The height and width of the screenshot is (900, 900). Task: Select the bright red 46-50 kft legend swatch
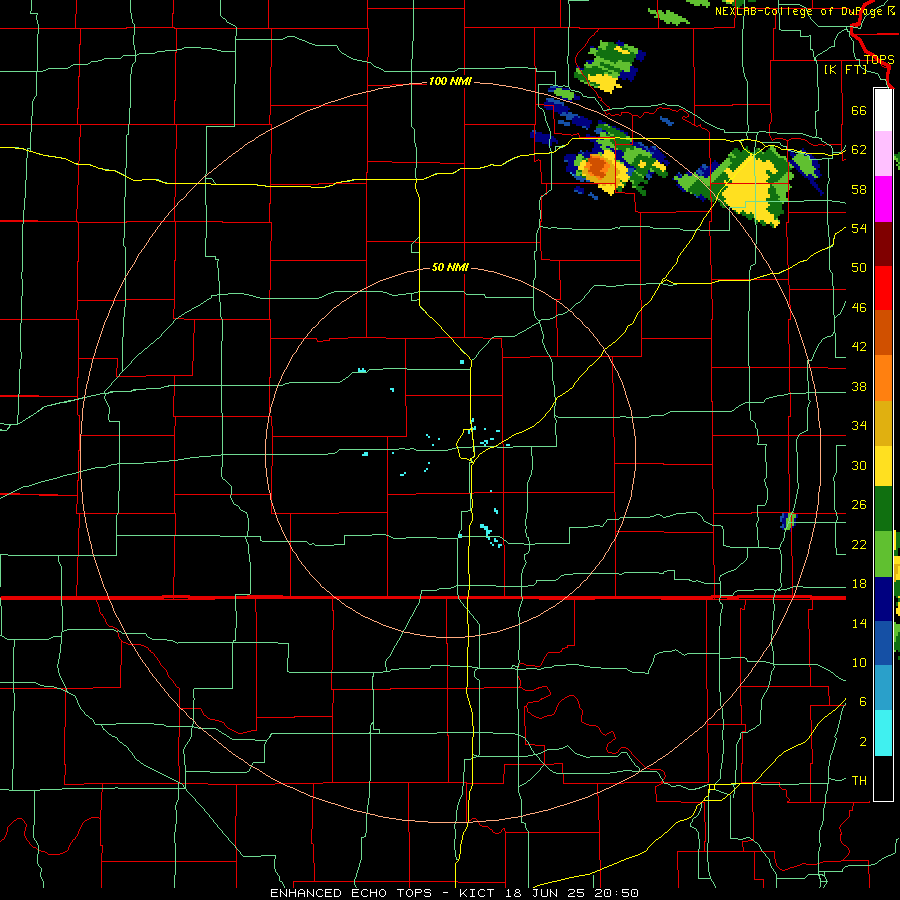883,288
